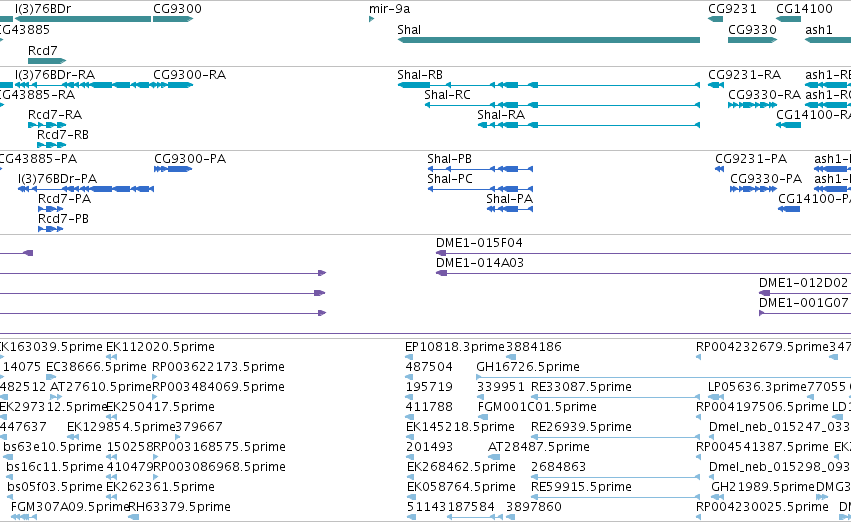
Task: Open EST label EP10818.3prime
Action: point(455,347)
